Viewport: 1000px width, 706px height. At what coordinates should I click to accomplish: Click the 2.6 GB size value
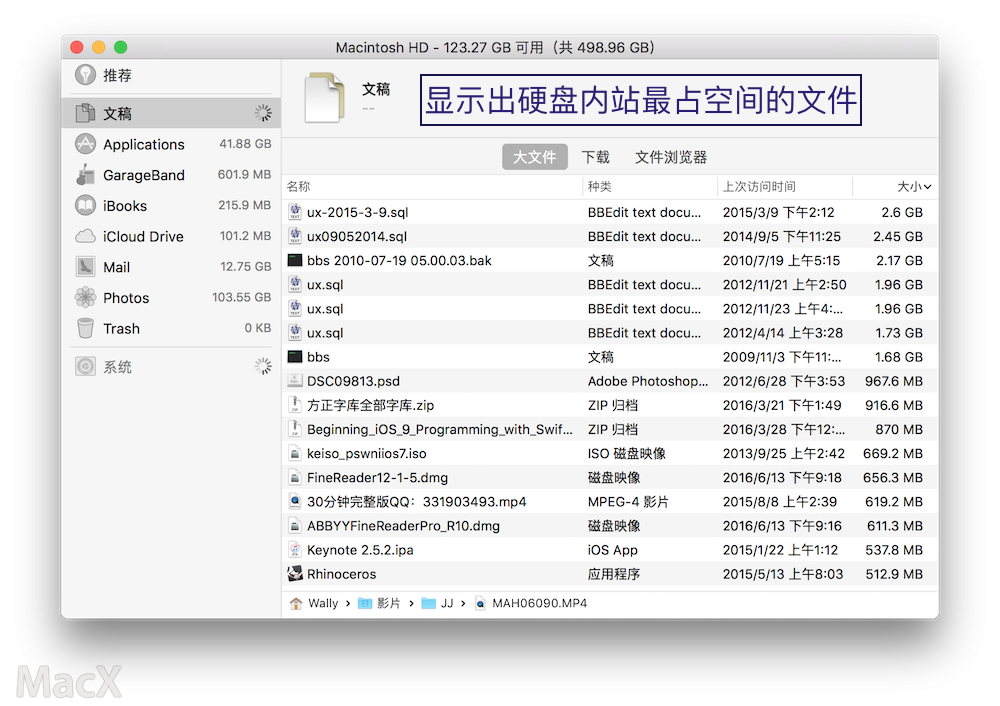902,212
